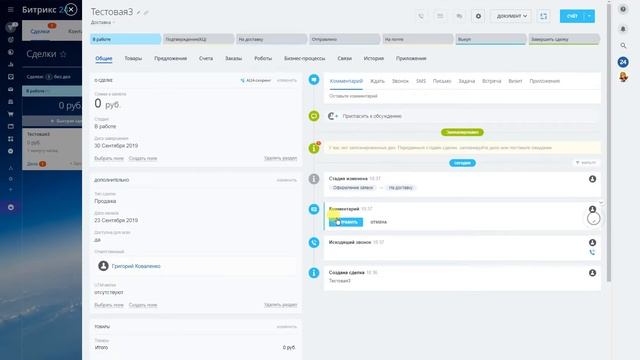
Task: Close the deal card slider panel
Action: click(71, 9)
